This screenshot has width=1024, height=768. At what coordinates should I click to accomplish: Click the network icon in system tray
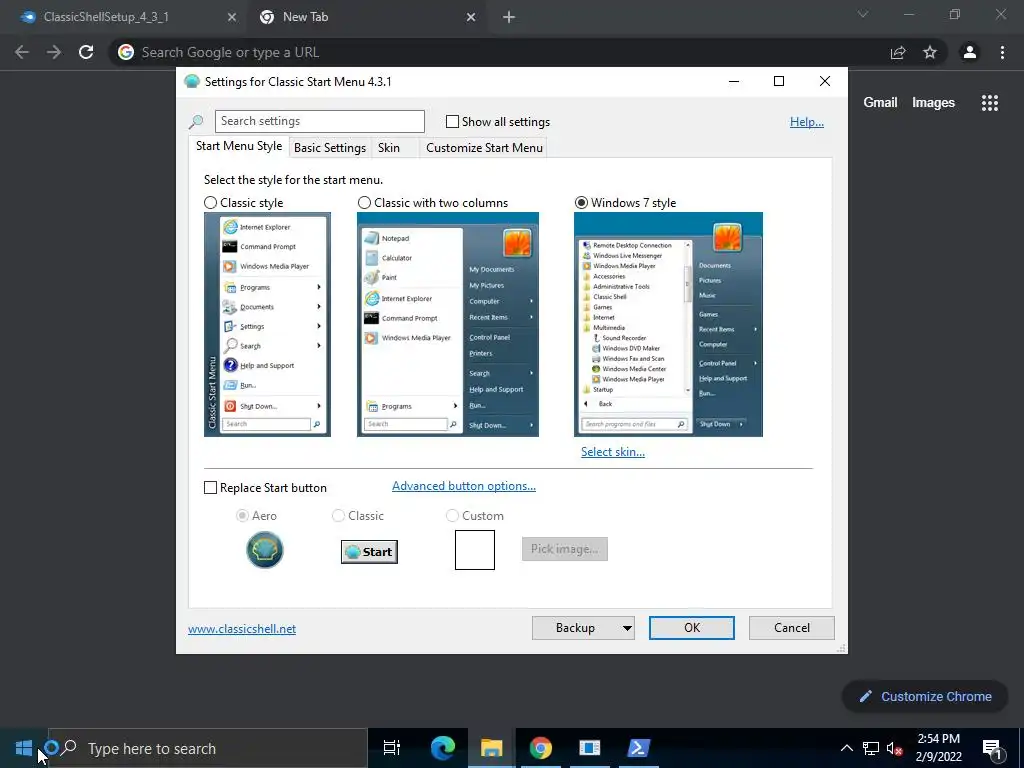871,748
